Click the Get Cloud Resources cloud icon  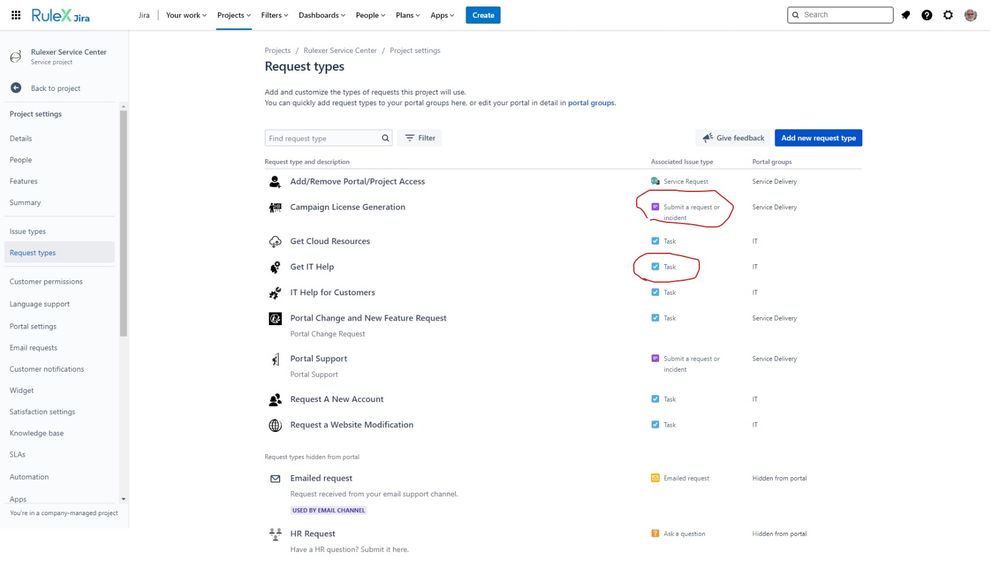[x=275, y=241]
